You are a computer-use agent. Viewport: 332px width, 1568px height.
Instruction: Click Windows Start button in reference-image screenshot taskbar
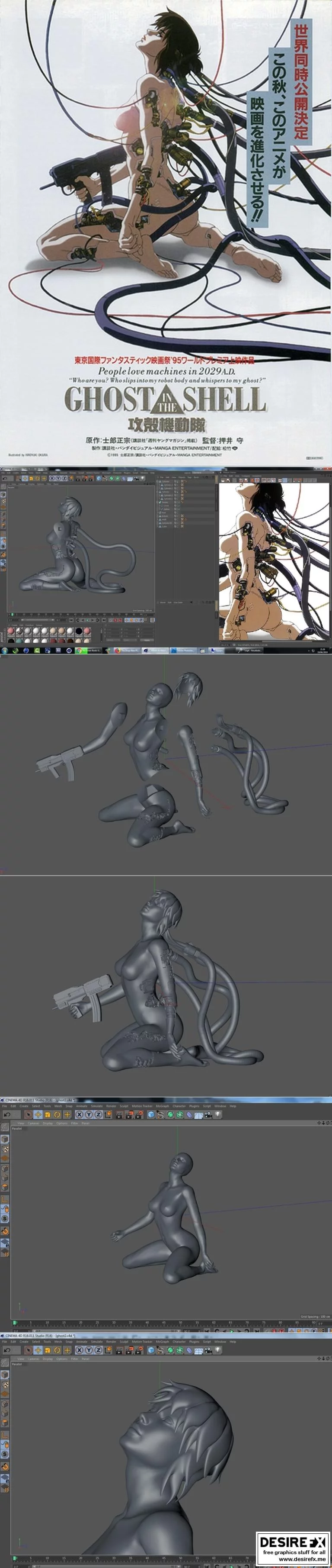pyautogui.click(x=4, y=650)
